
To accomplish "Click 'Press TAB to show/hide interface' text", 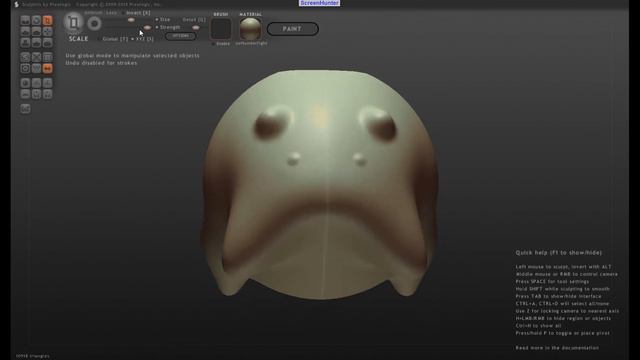I will click(558, 296).
